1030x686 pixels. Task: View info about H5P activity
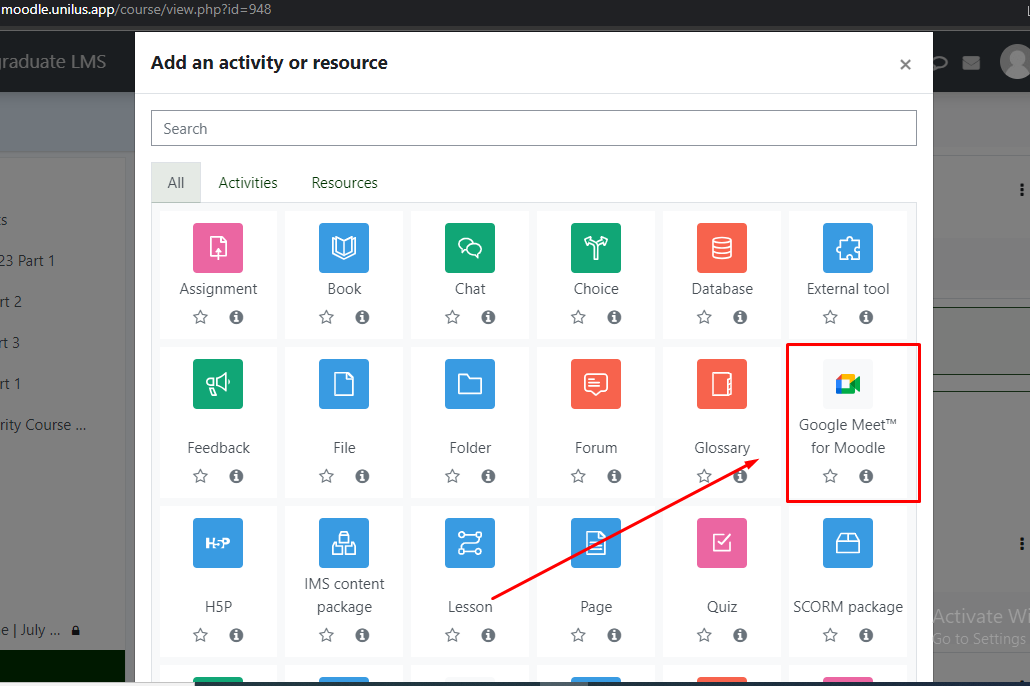236,635
